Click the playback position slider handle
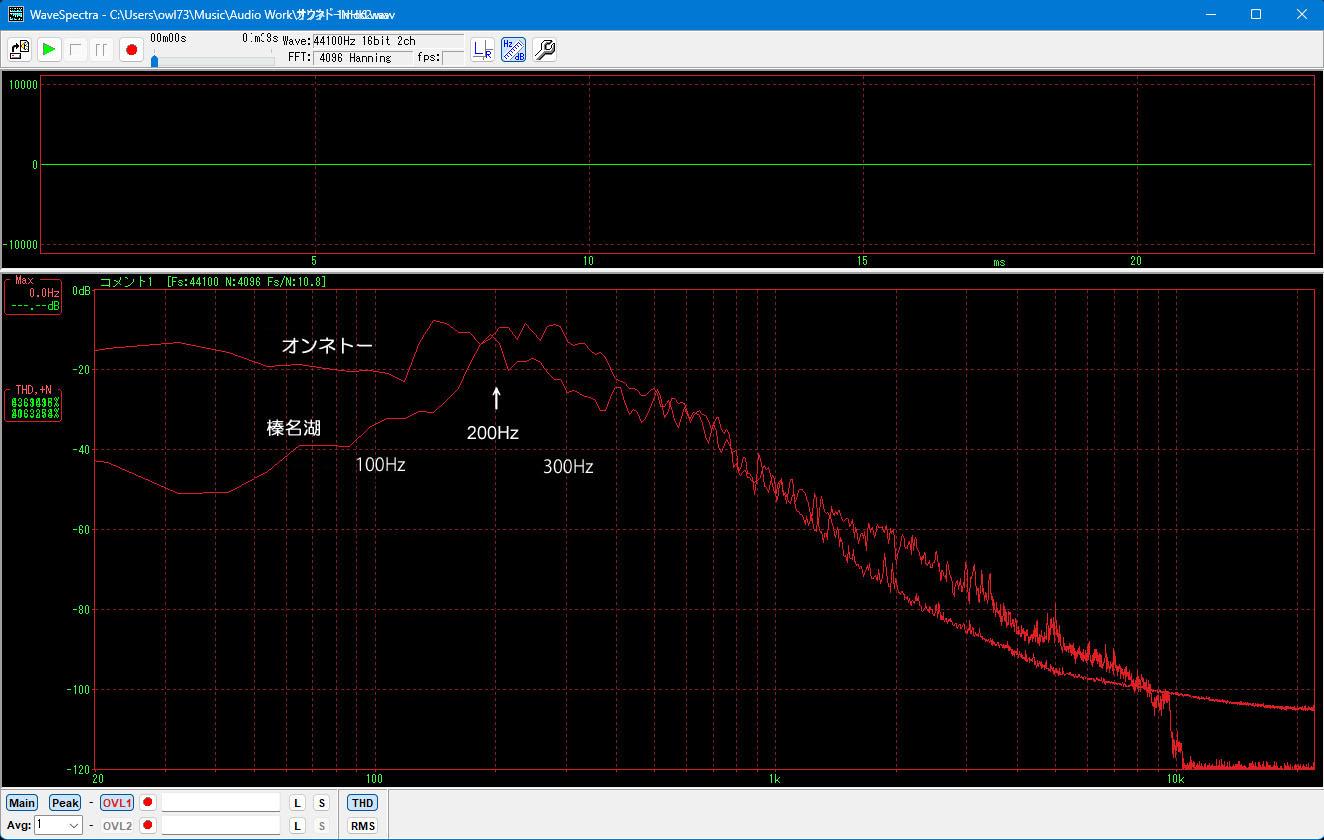This screenshot has width=1324, height=840. (x=154, y=61)
